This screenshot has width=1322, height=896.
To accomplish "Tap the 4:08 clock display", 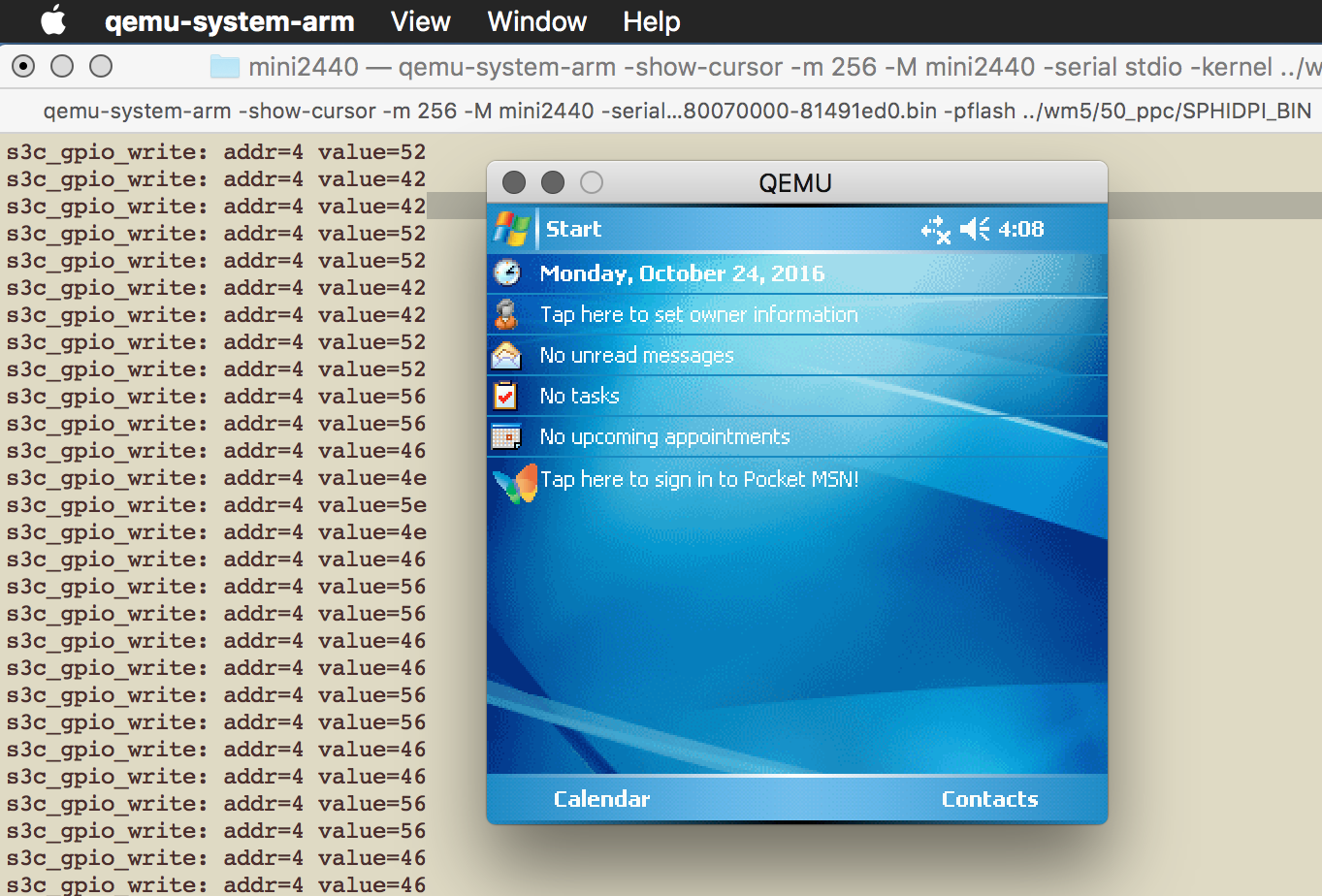I will click(1021, 229).
